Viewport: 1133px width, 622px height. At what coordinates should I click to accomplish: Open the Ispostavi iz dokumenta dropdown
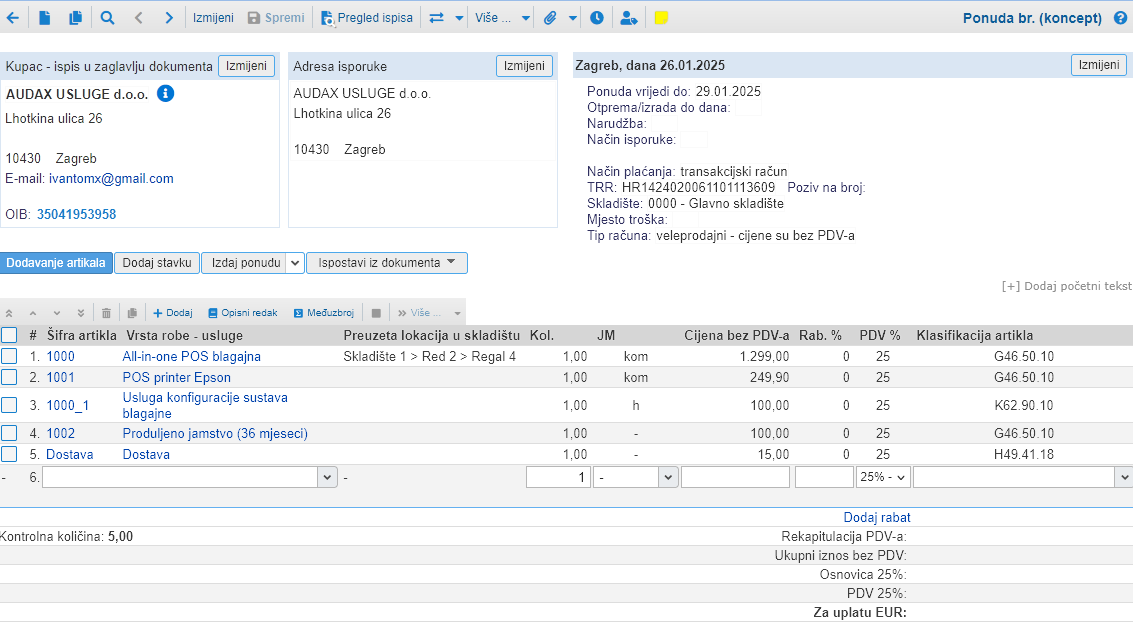tap(386, 263)
